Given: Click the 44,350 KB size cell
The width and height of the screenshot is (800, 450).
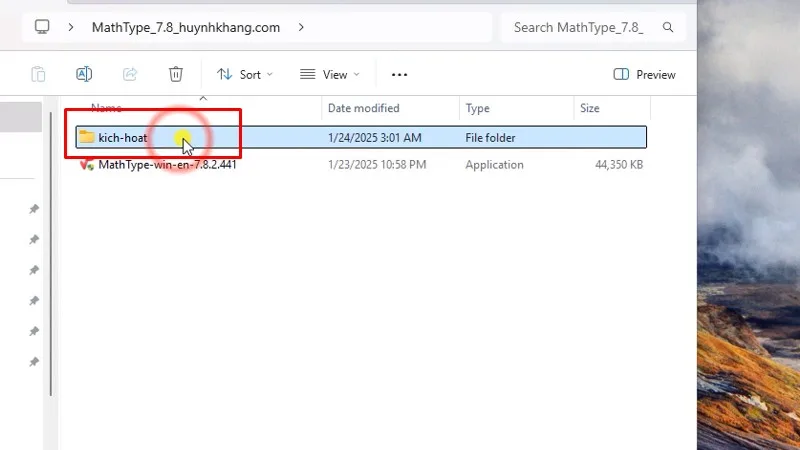Looking at the screenshot, I should [x=619, y=165].
